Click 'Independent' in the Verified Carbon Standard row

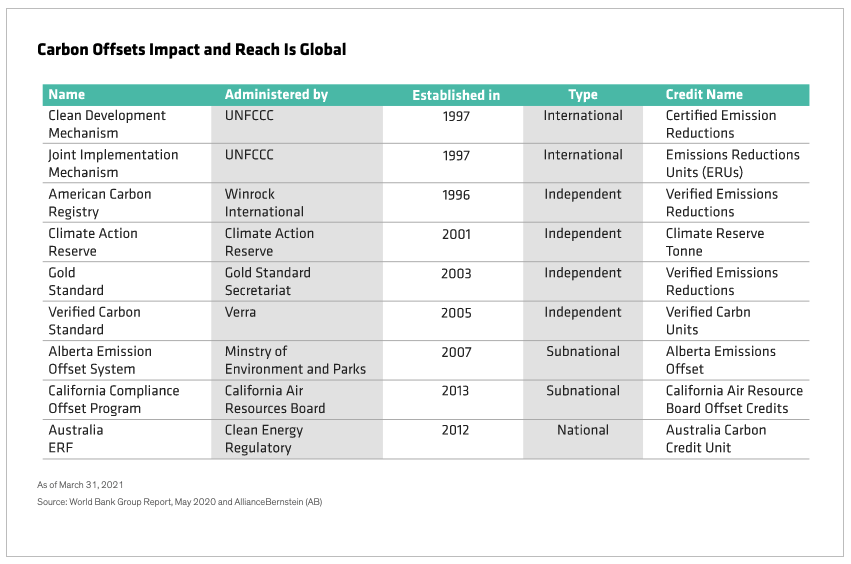(x=583, y=312)
